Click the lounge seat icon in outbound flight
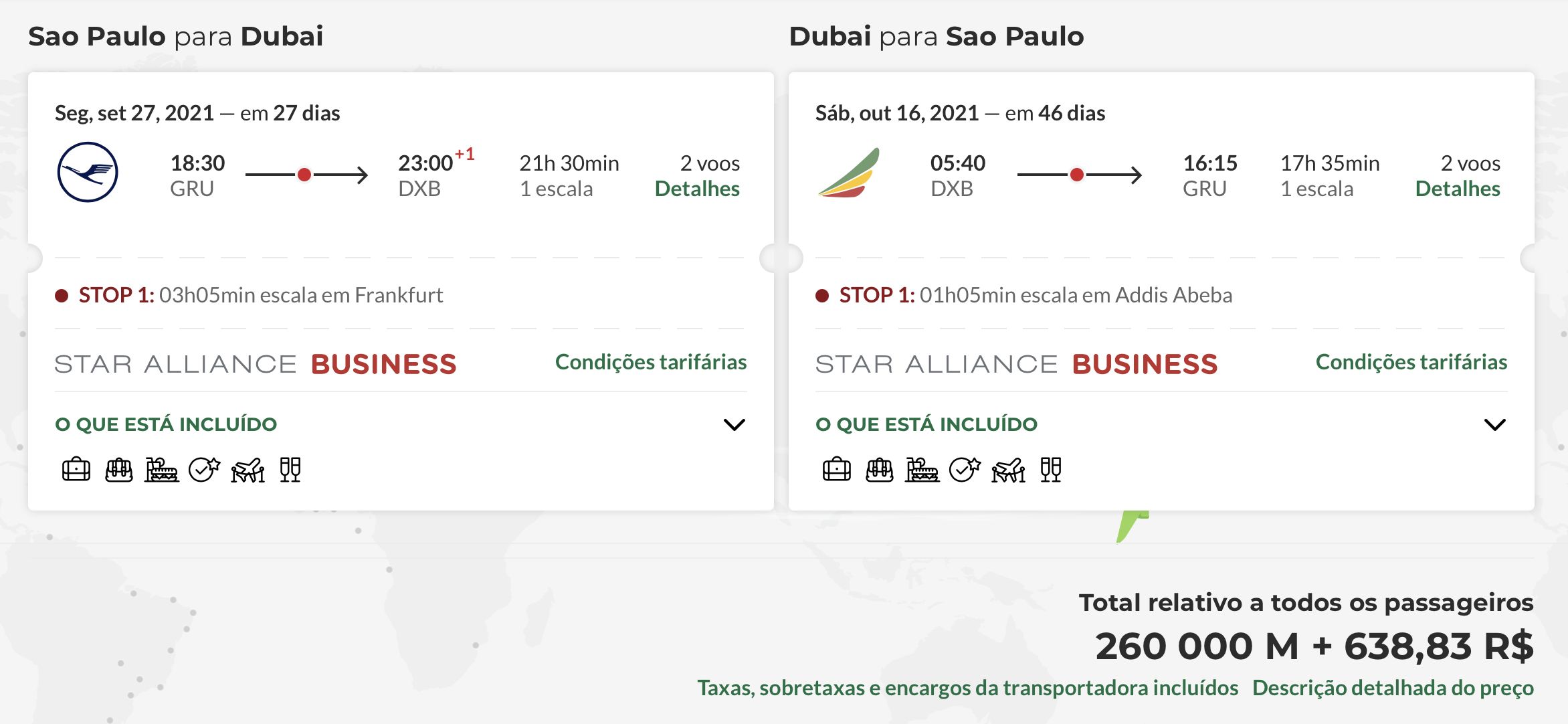 (161, 470)
